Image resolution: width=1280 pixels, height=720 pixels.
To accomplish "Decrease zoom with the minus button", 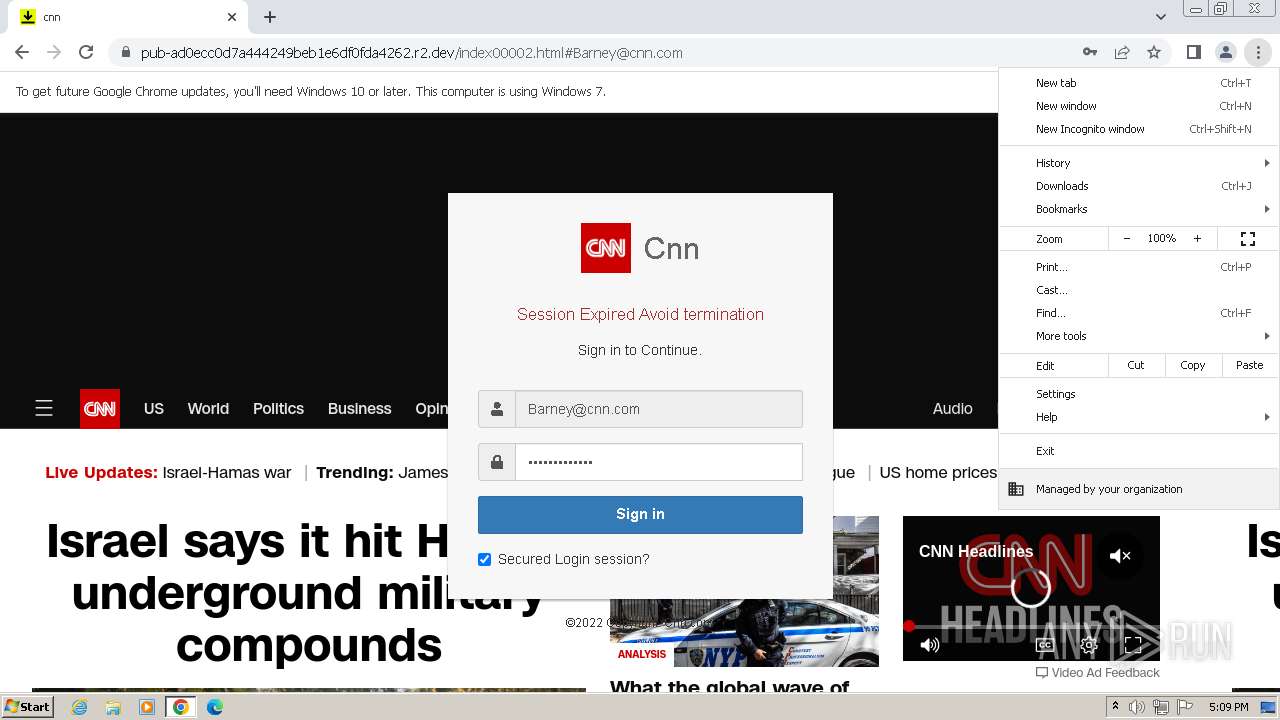I will 1127,239.
